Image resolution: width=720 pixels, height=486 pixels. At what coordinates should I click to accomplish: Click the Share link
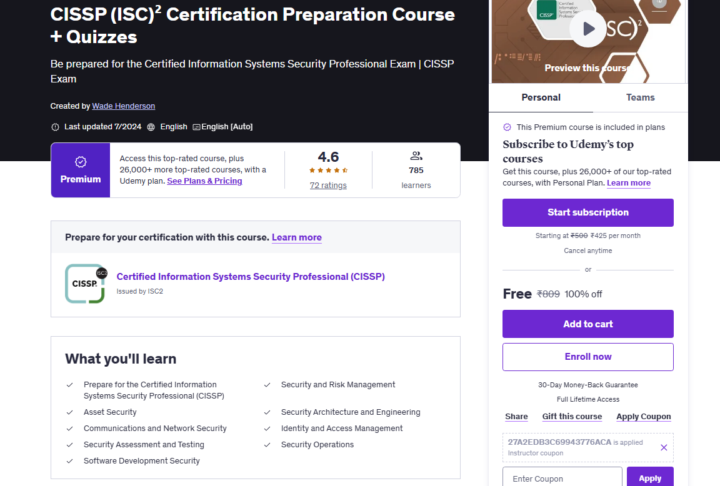[516, 417]
